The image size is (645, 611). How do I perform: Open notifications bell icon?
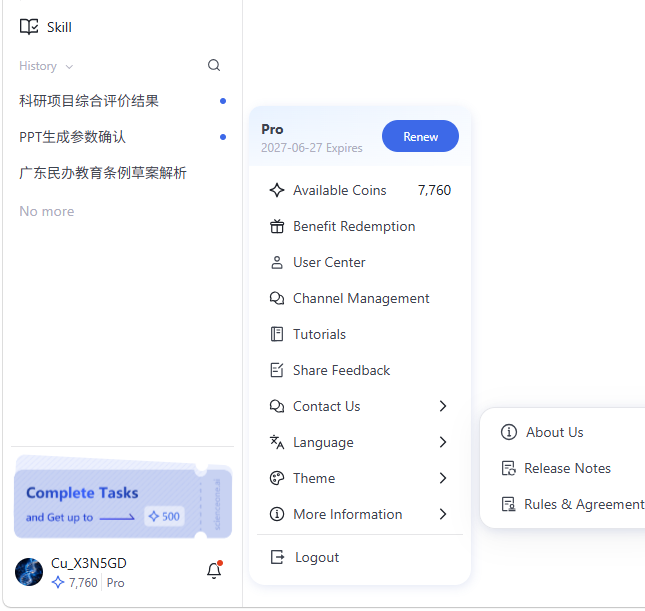click(x=214, y=570)
